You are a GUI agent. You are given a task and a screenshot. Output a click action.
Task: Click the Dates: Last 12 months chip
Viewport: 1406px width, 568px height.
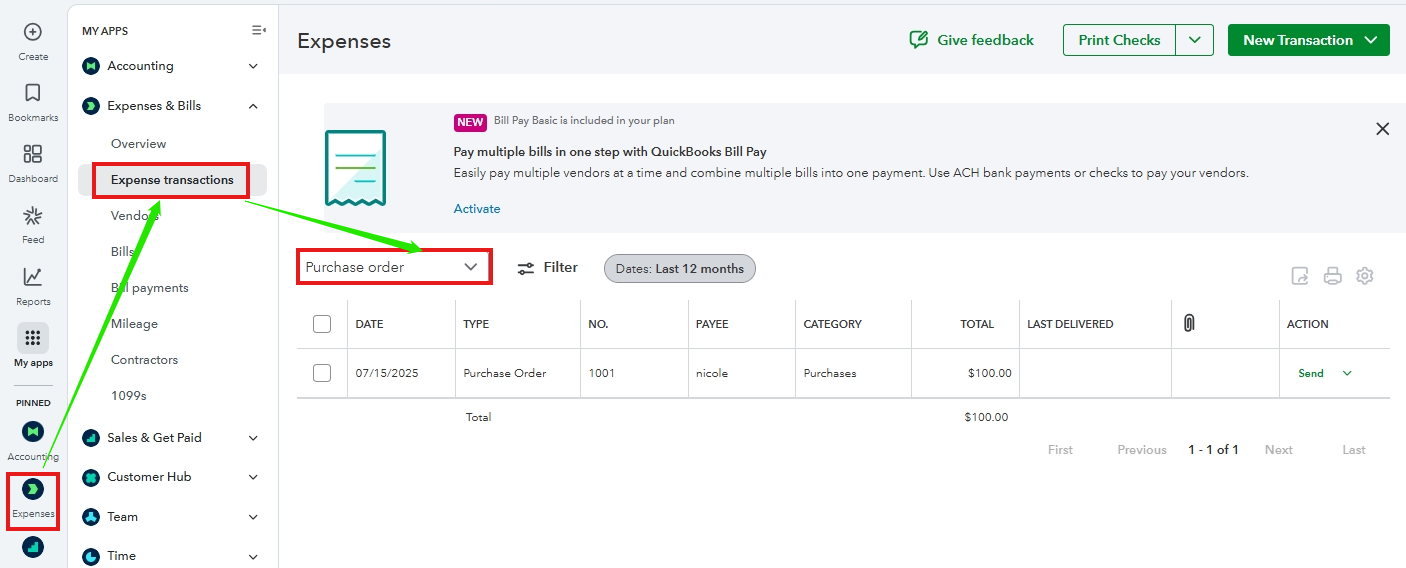click(x=680, y=268)
